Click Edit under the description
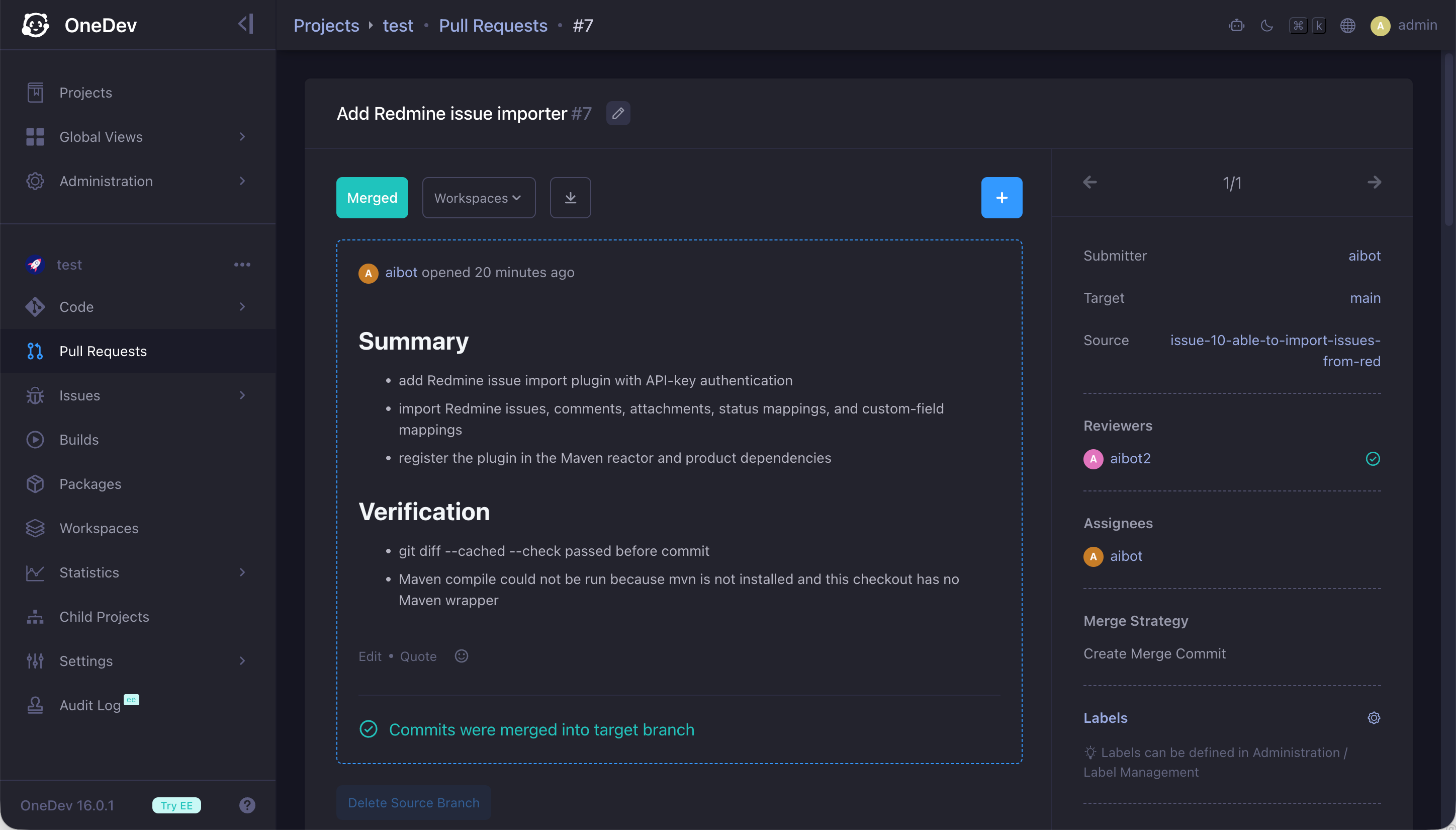Screen dimensions: 1456x830 tap(370, 656)
